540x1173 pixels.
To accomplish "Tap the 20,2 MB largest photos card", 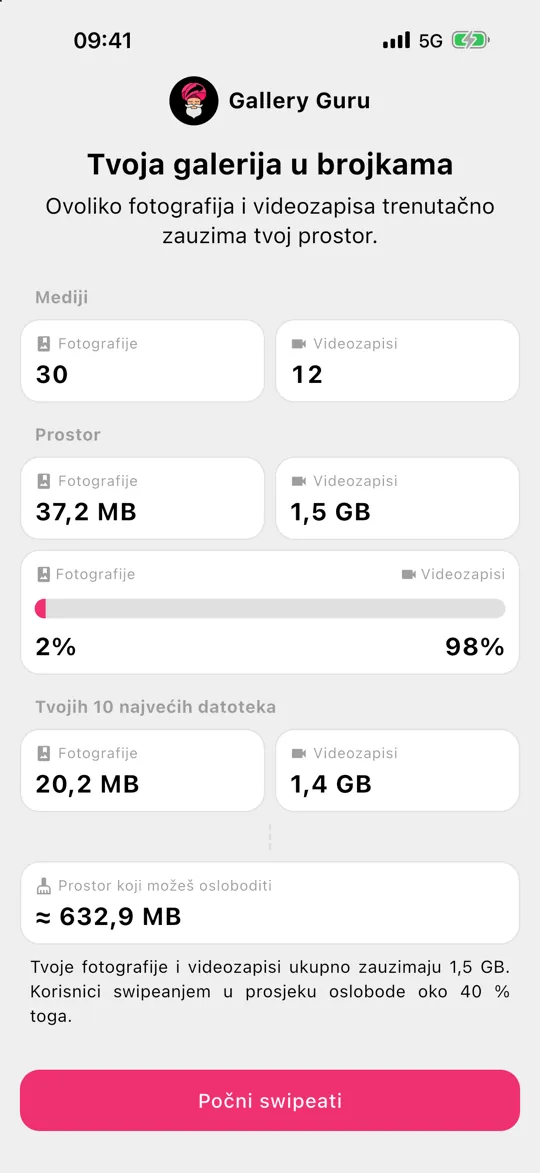I will pyautogui.click(x=142, y=771).
